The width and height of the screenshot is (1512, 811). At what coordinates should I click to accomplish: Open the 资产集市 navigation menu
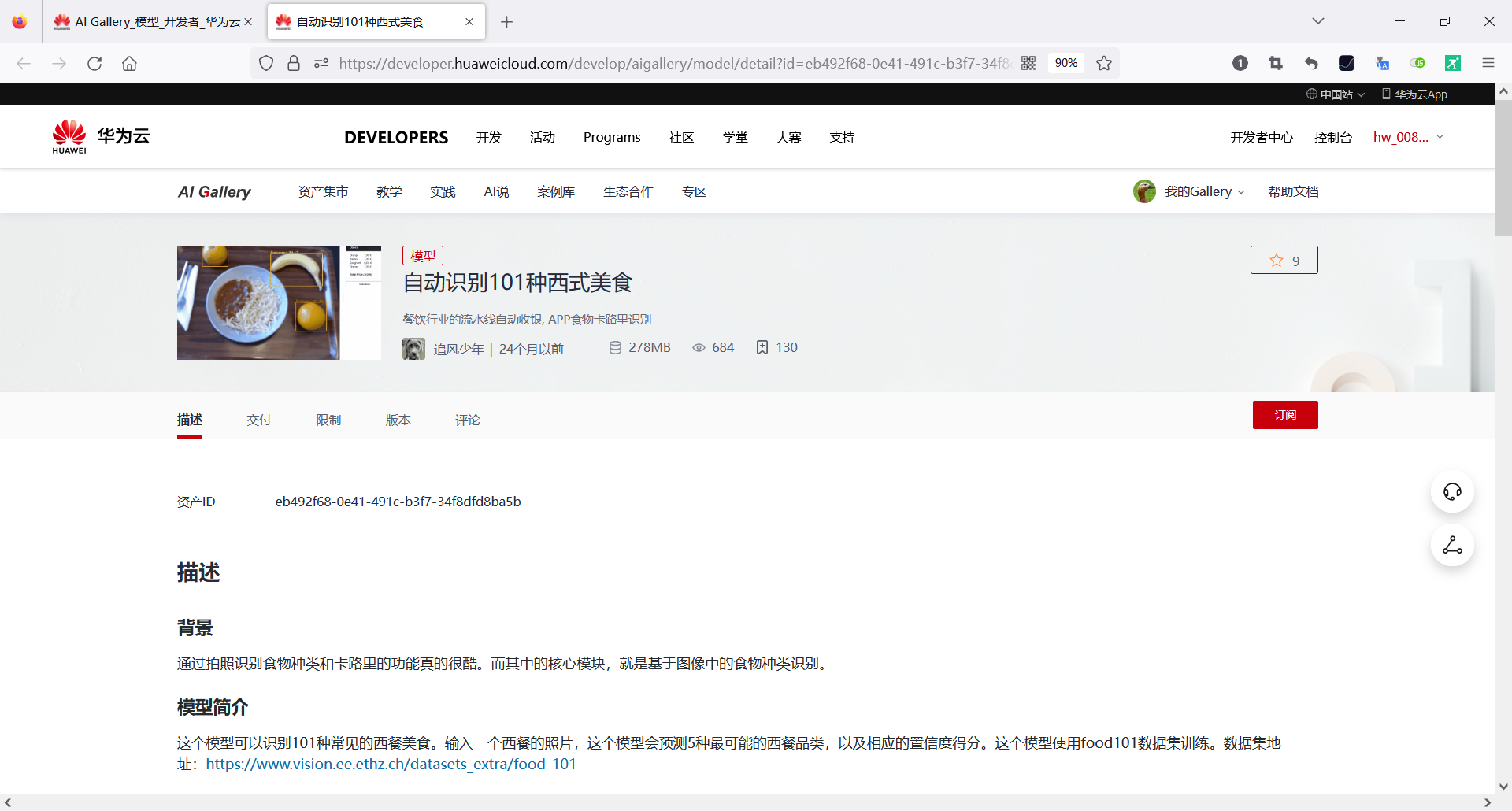[323, 191]
